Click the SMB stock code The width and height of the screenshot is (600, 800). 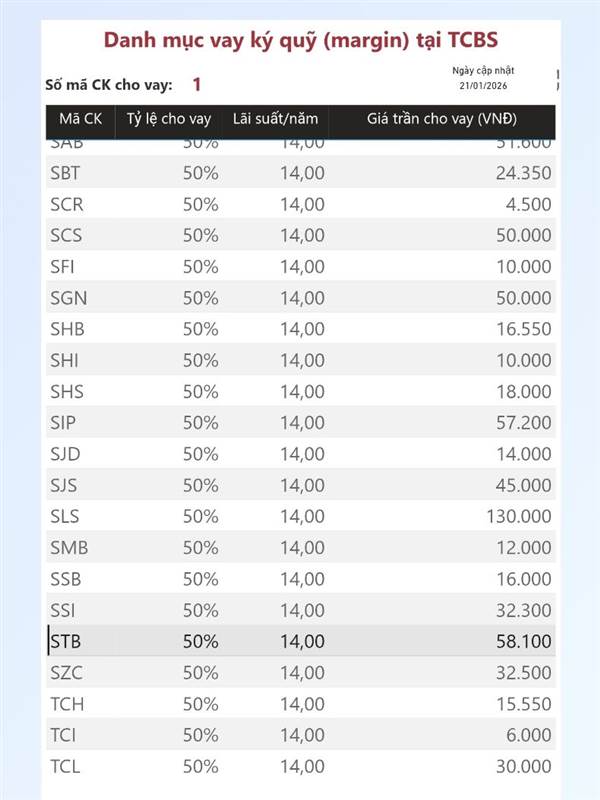67,548
